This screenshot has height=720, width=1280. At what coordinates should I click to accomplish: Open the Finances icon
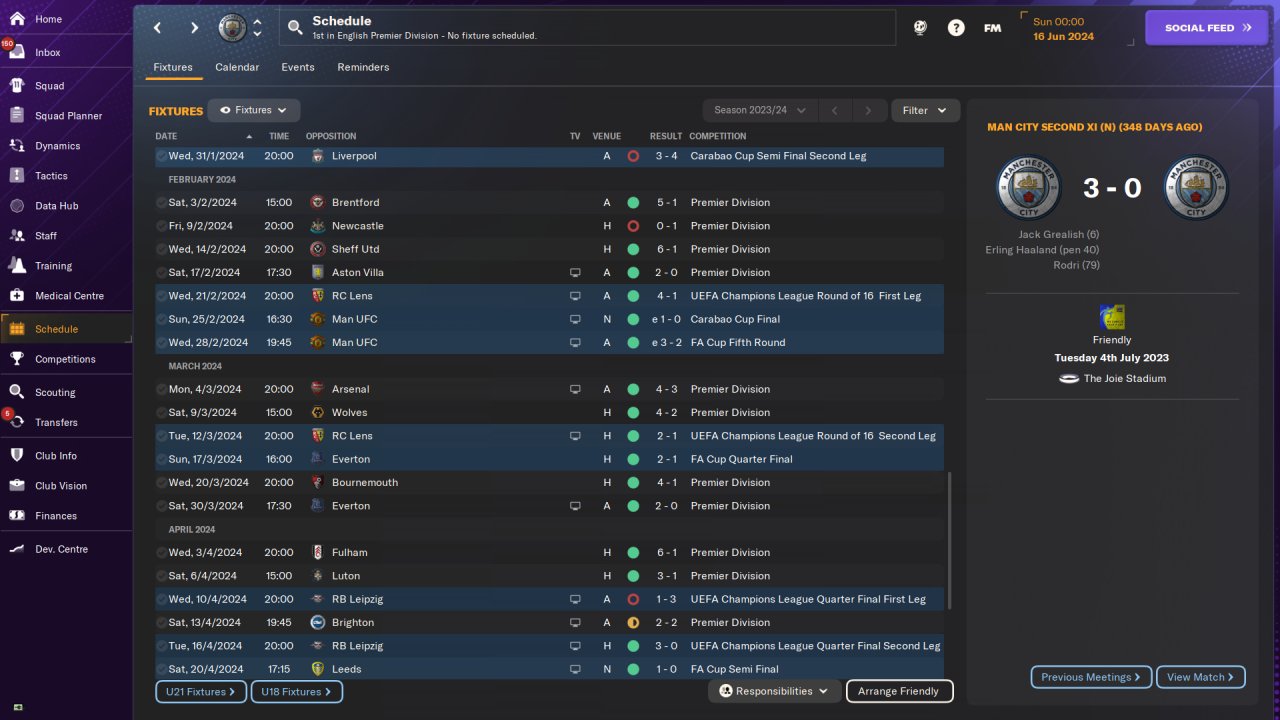click(17, 516)
